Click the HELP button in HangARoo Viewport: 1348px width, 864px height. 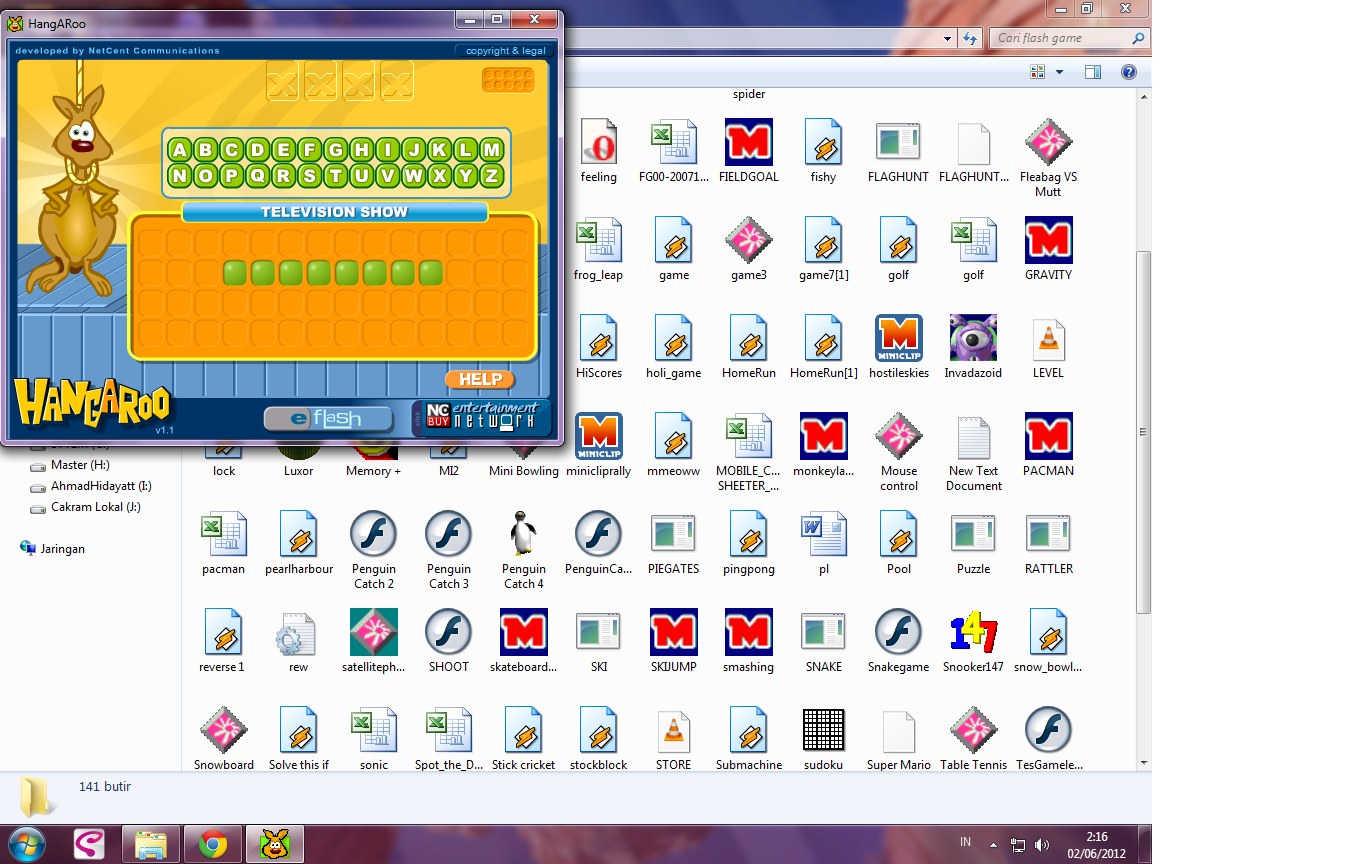coord(480,379)
